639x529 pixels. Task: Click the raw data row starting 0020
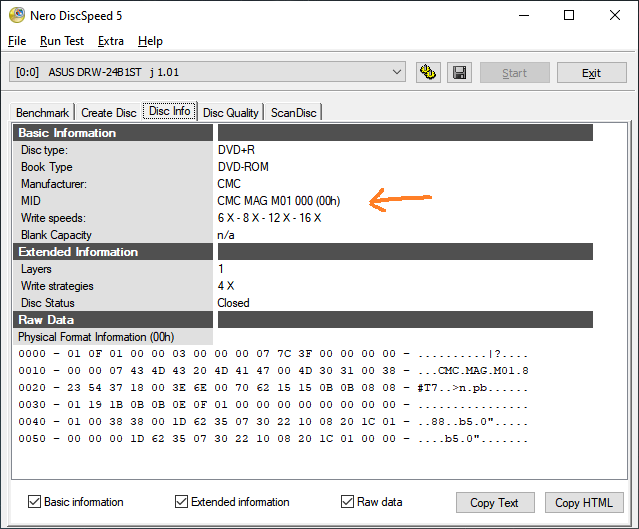pyautogui.click(x=273, y=388)
